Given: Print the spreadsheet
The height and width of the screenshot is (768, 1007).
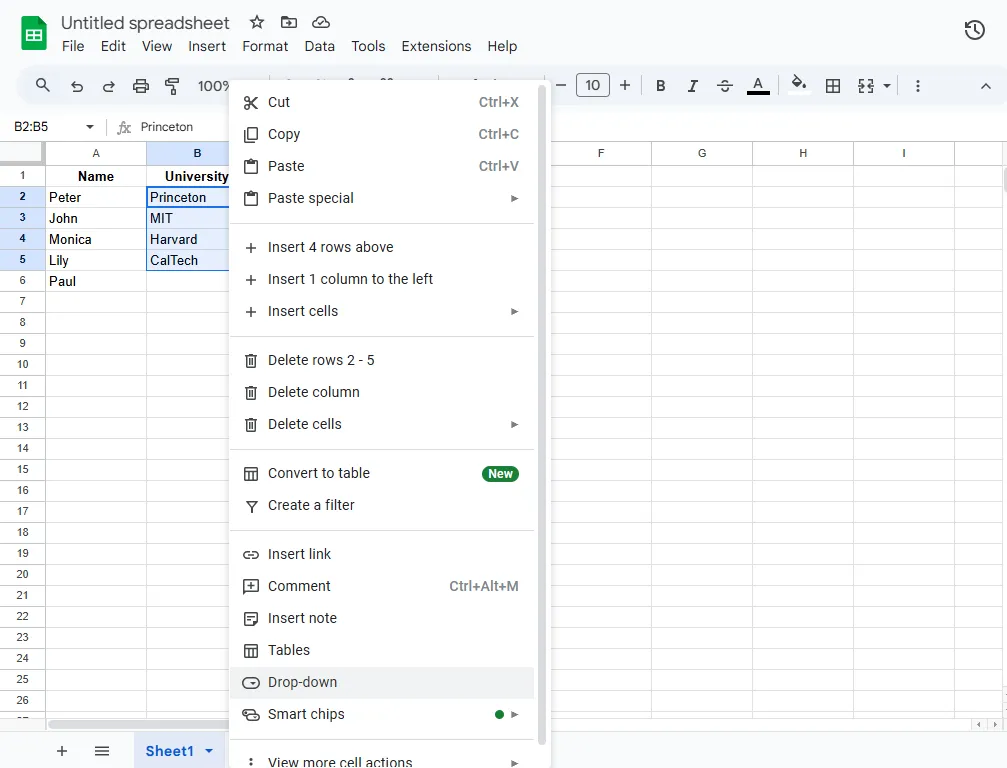Looking at the screenshot, I should pos(141,86).
